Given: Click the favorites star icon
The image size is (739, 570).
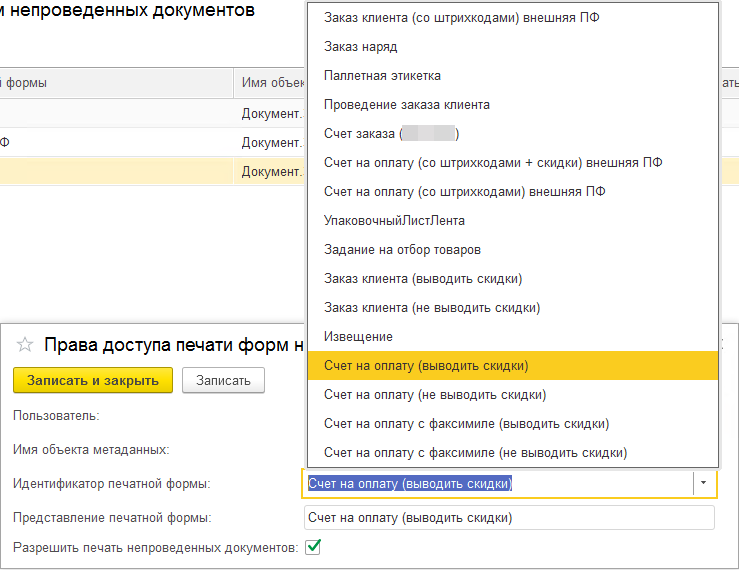Looking at the screenshot, I should [x=25, y=345].
